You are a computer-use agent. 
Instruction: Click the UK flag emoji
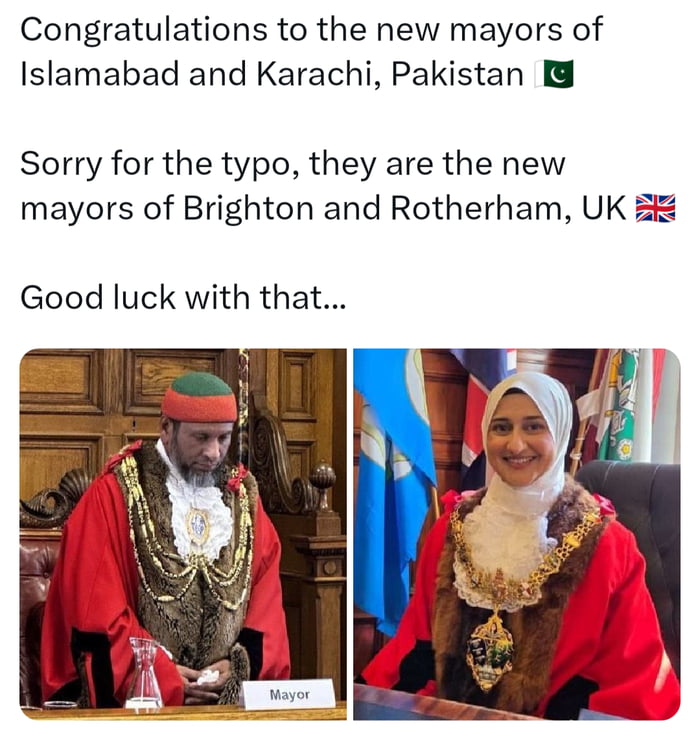(x=656, y=208)
